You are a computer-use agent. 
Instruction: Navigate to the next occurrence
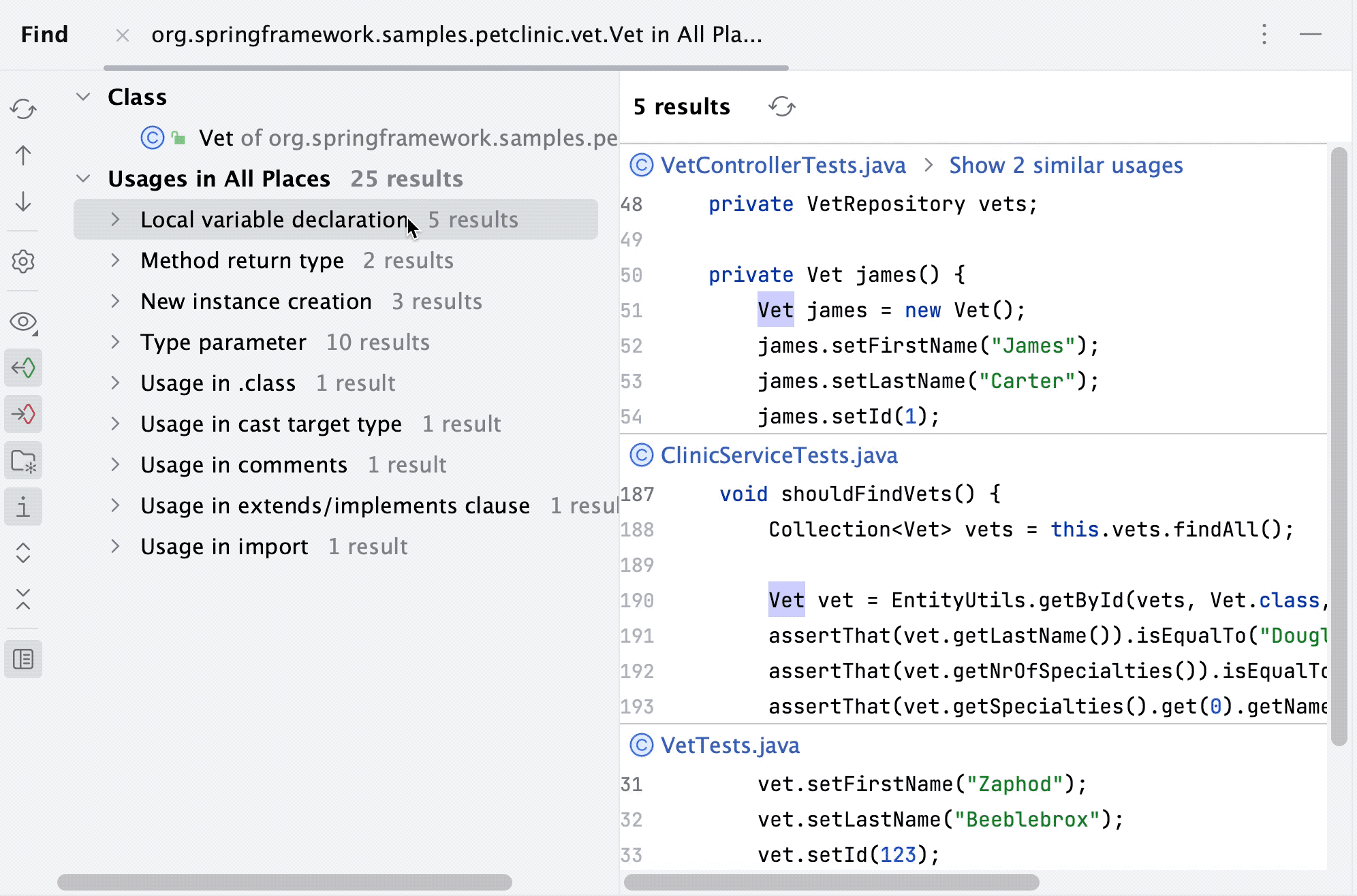(x=25, y=203)
